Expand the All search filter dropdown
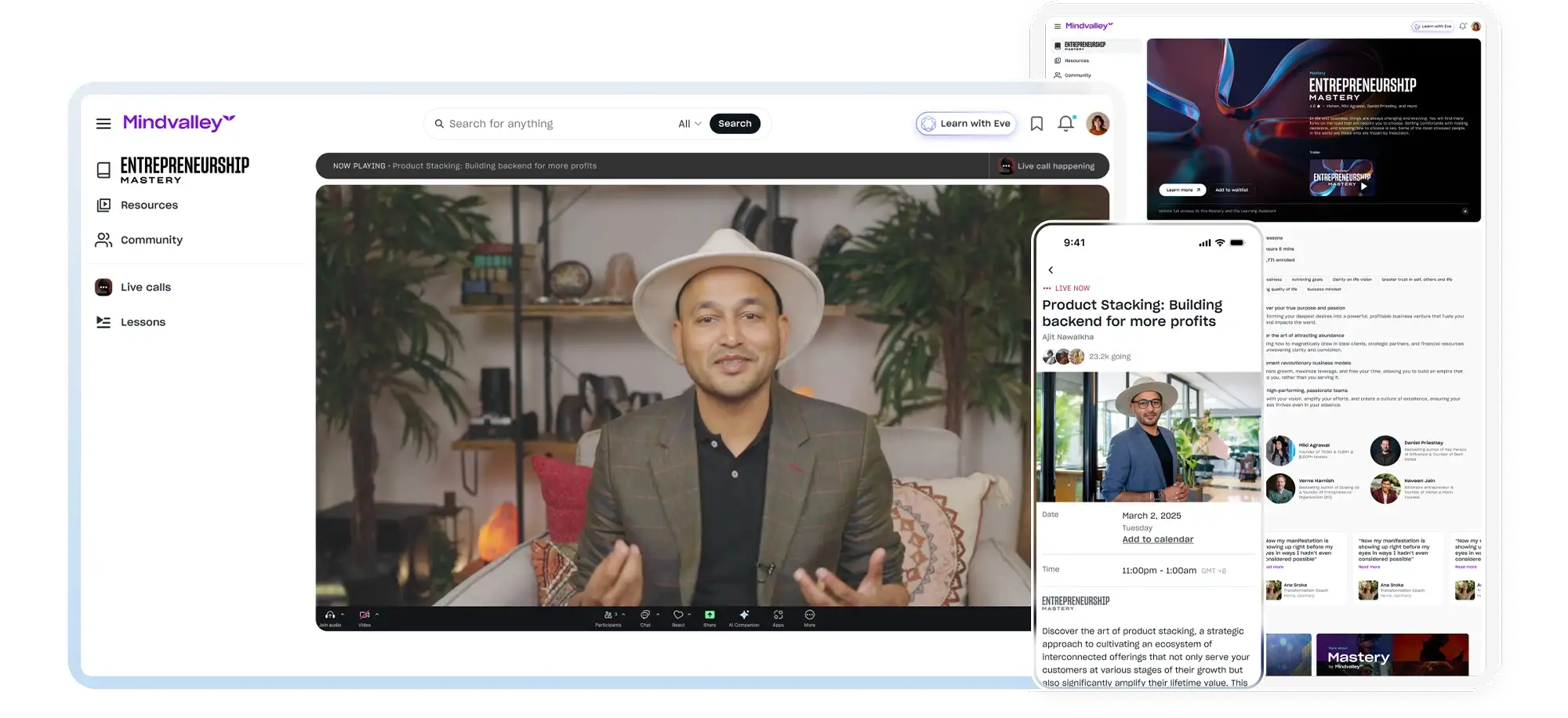The width and height of the screenshot is (1568, 718). (x=689, y=124)
